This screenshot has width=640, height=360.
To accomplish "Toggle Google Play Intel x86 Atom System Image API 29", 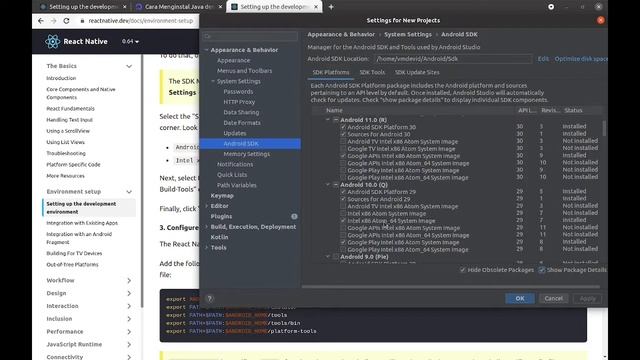I will (343, 242).
